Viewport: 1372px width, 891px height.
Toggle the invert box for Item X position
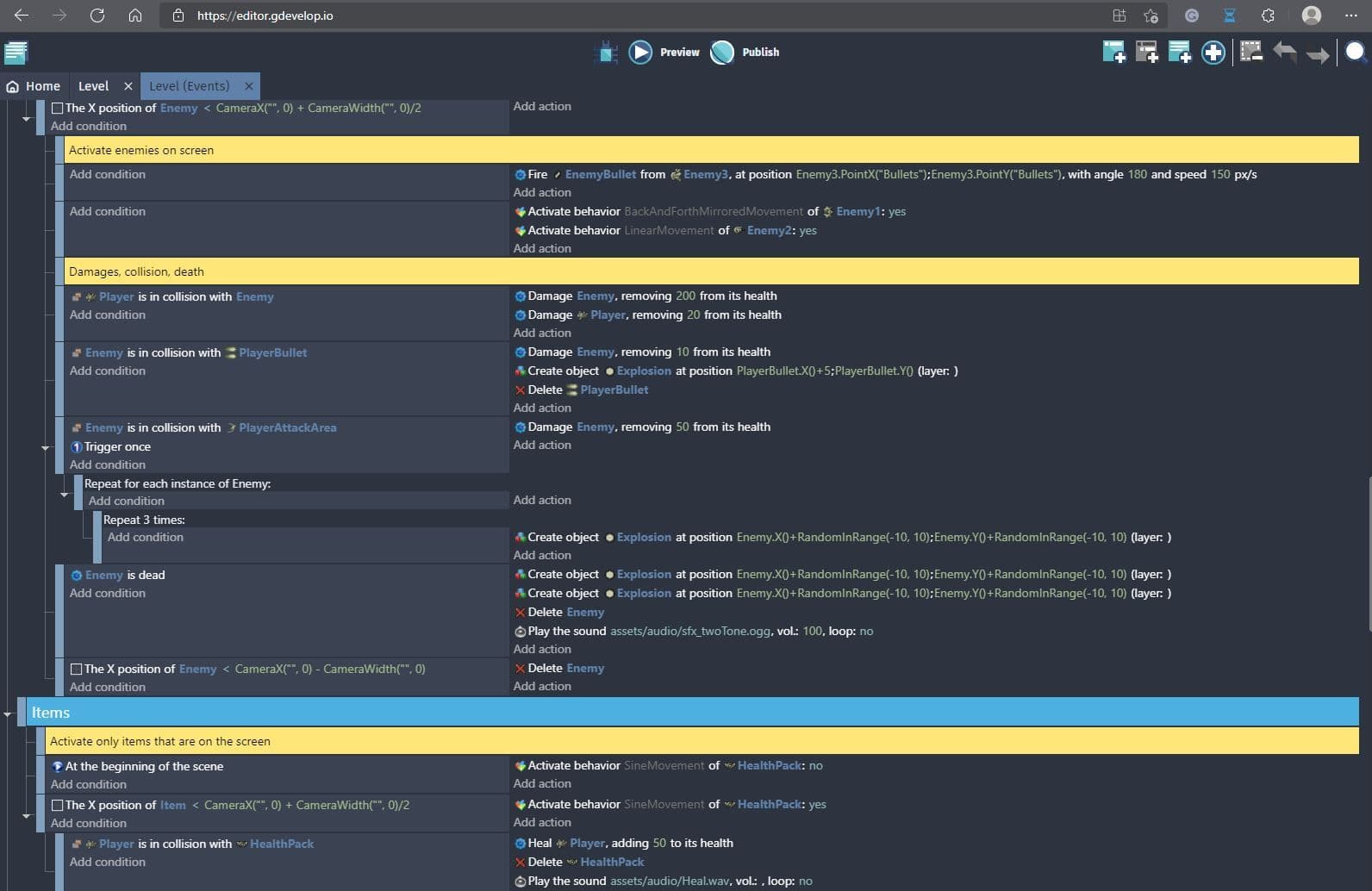(x=58, y=806)
